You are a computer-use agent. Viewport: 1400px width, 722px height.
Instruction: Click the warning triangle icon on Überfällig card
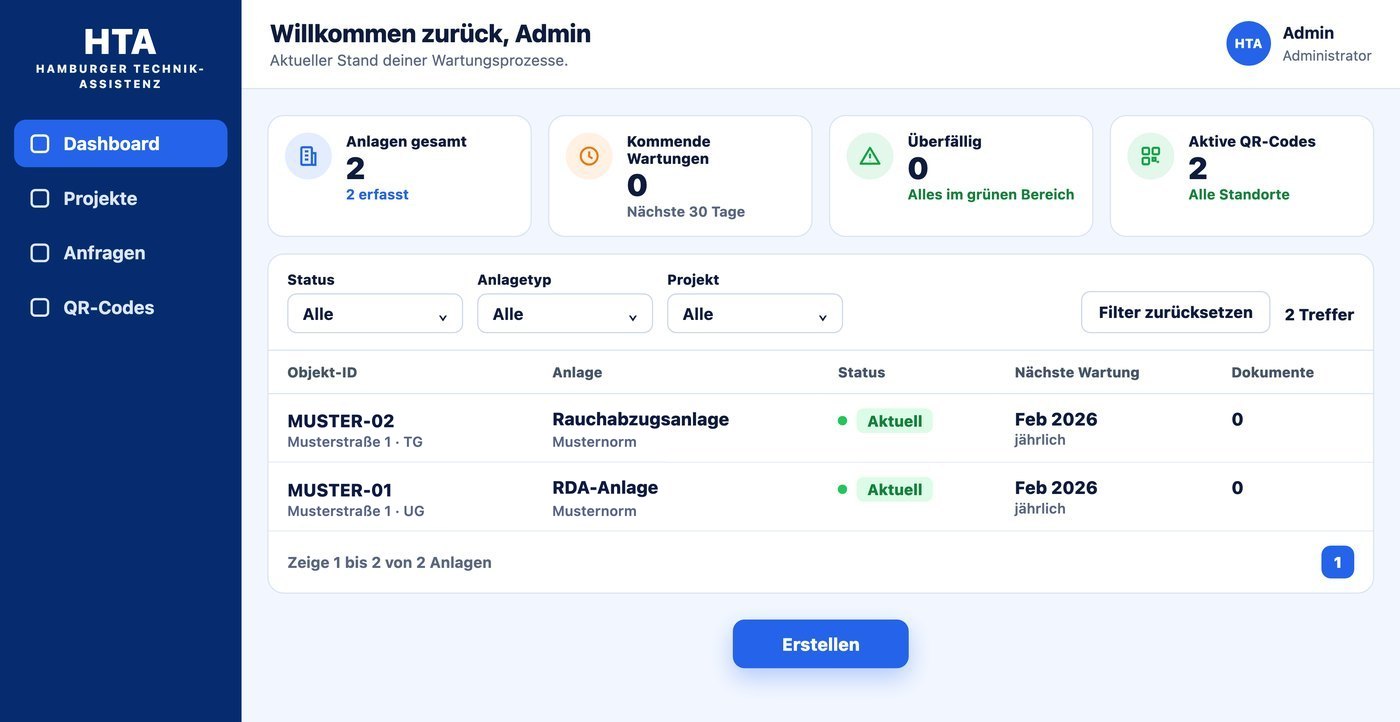tap(870, 156)
